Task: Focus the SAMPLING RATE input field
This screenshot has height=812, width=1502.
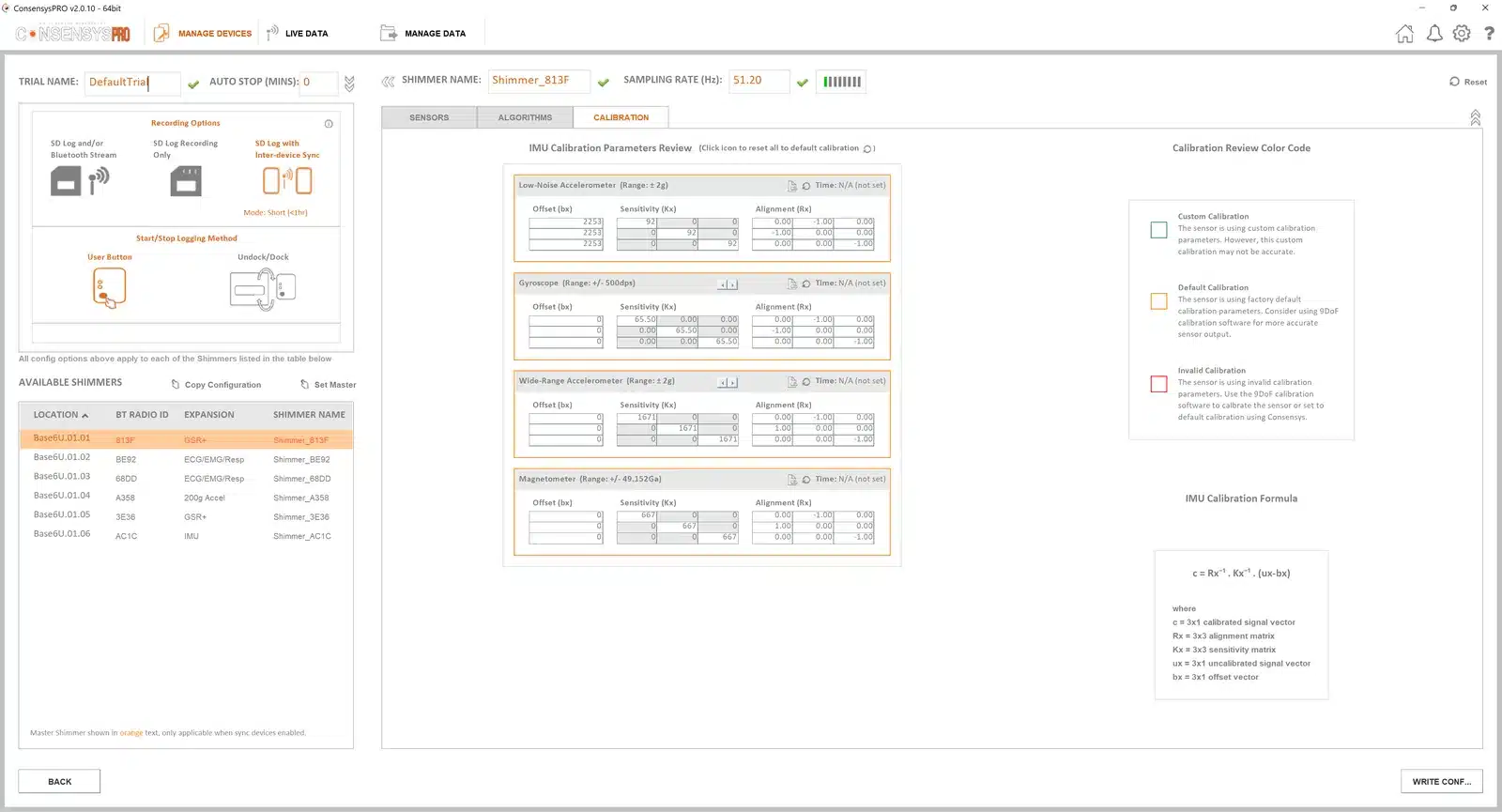Action: 759,81
